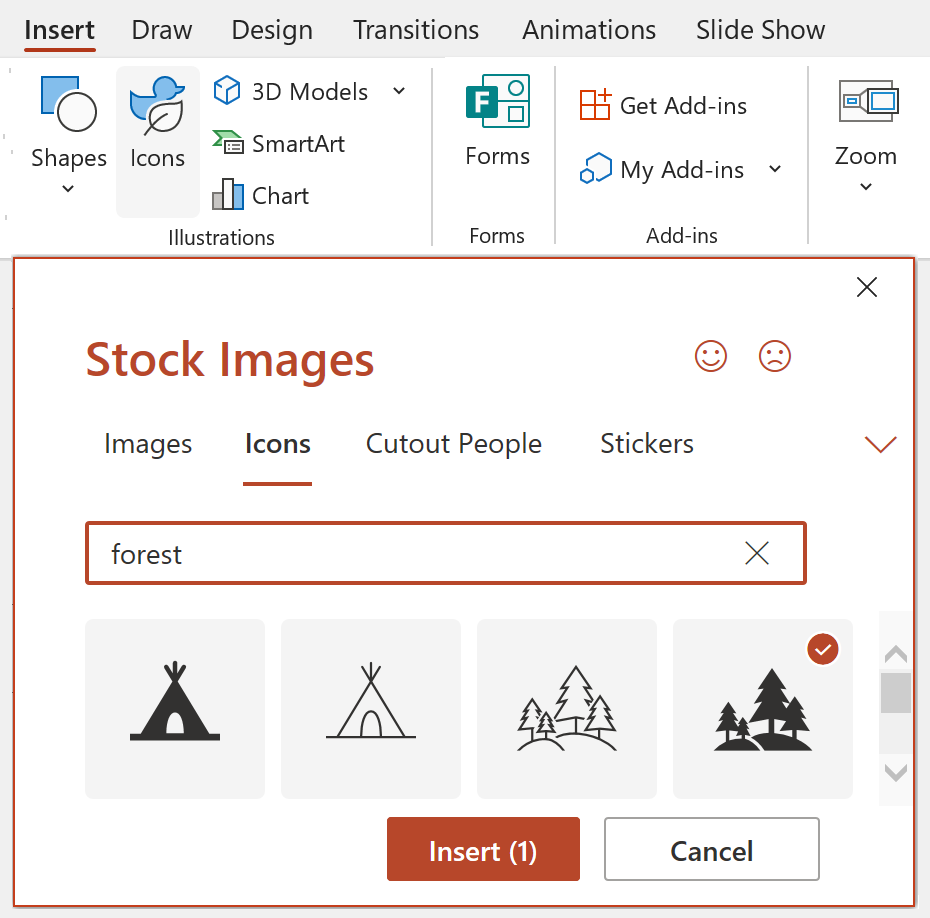The width and height of the screenshot is (930, 918).
Task: Collapse the Stock Images category chevron
Action: click(x=880, y=444)
